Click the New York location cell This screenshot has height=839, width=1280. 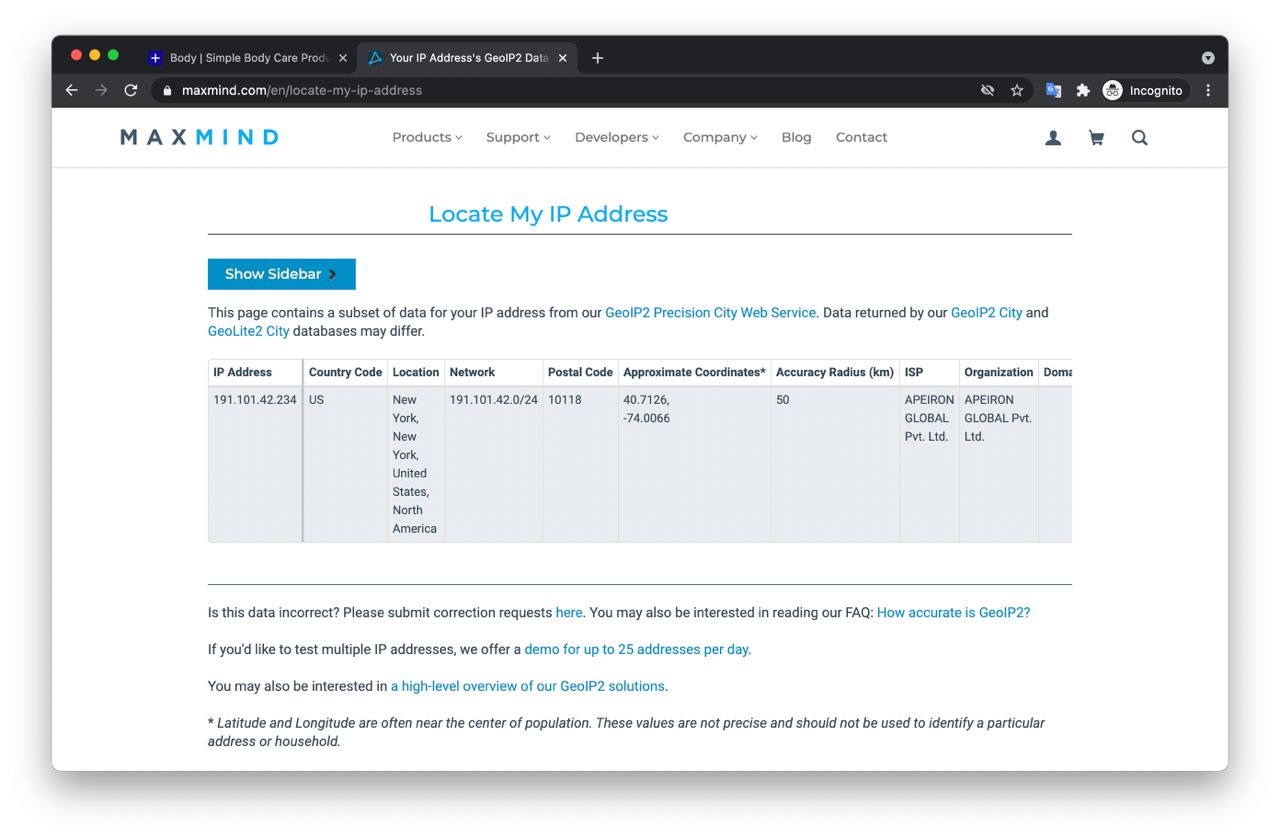[x=415, y=464]
